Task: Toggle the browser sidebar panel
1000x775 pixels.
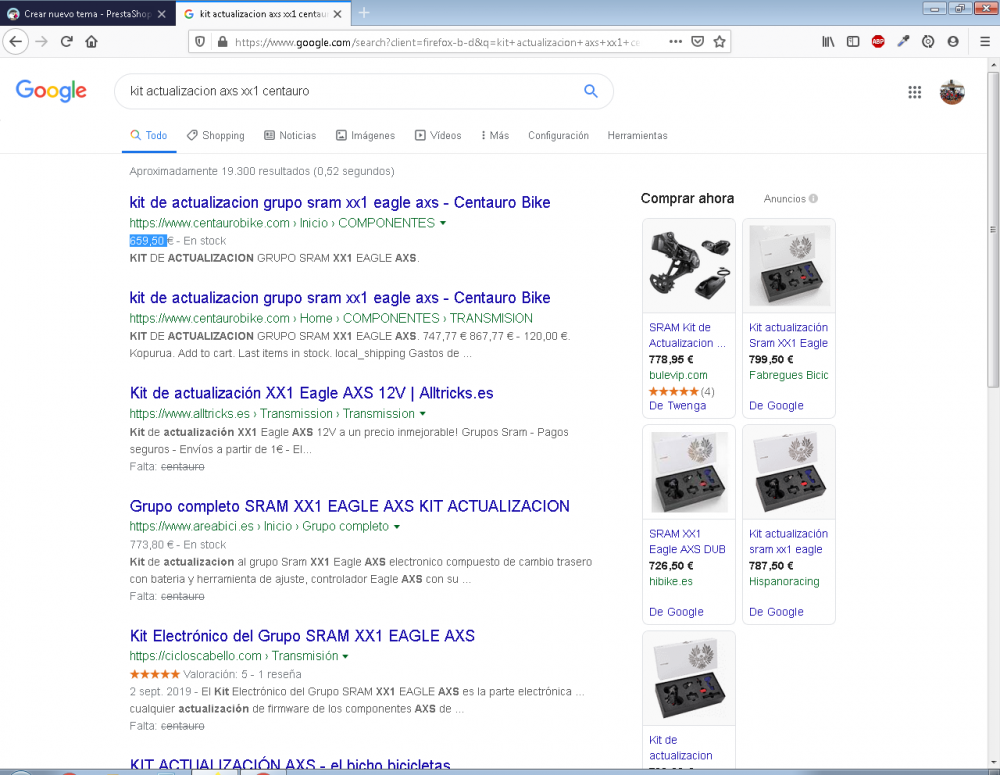Action: [x=853, y=41]
